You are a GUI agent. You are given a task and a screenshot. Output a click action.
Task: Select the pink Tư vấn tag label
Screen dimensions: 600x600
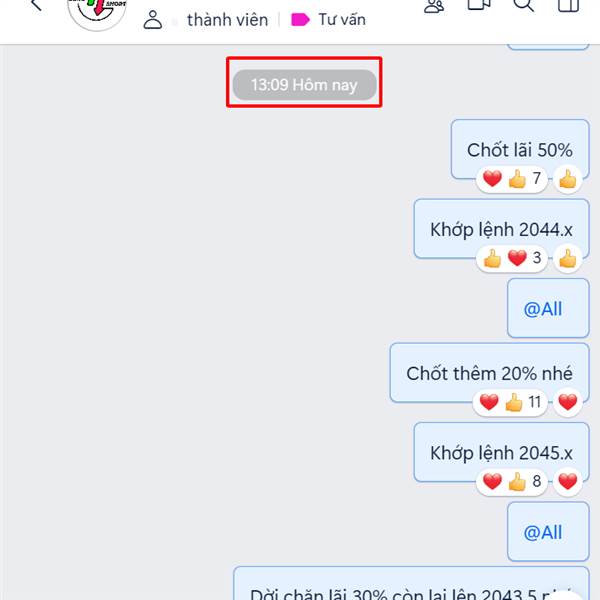328,20
